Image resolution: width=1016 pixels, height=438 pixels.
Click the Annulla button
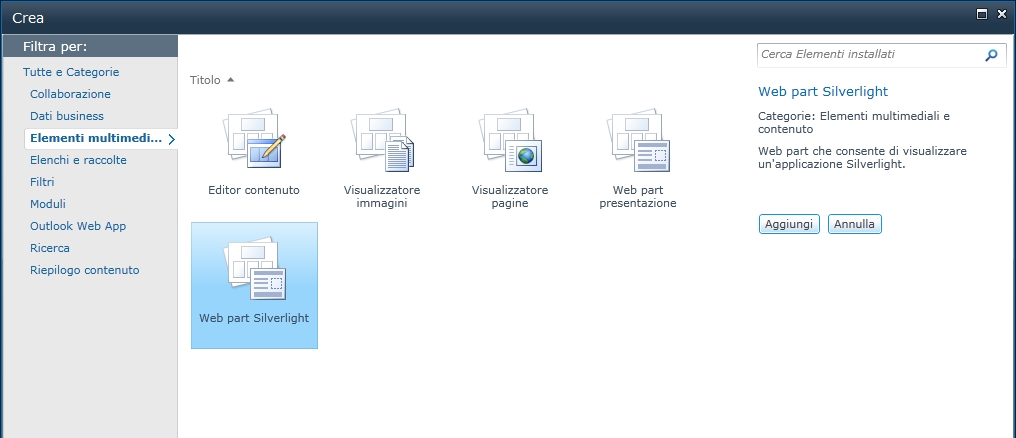tap(854, 224)
